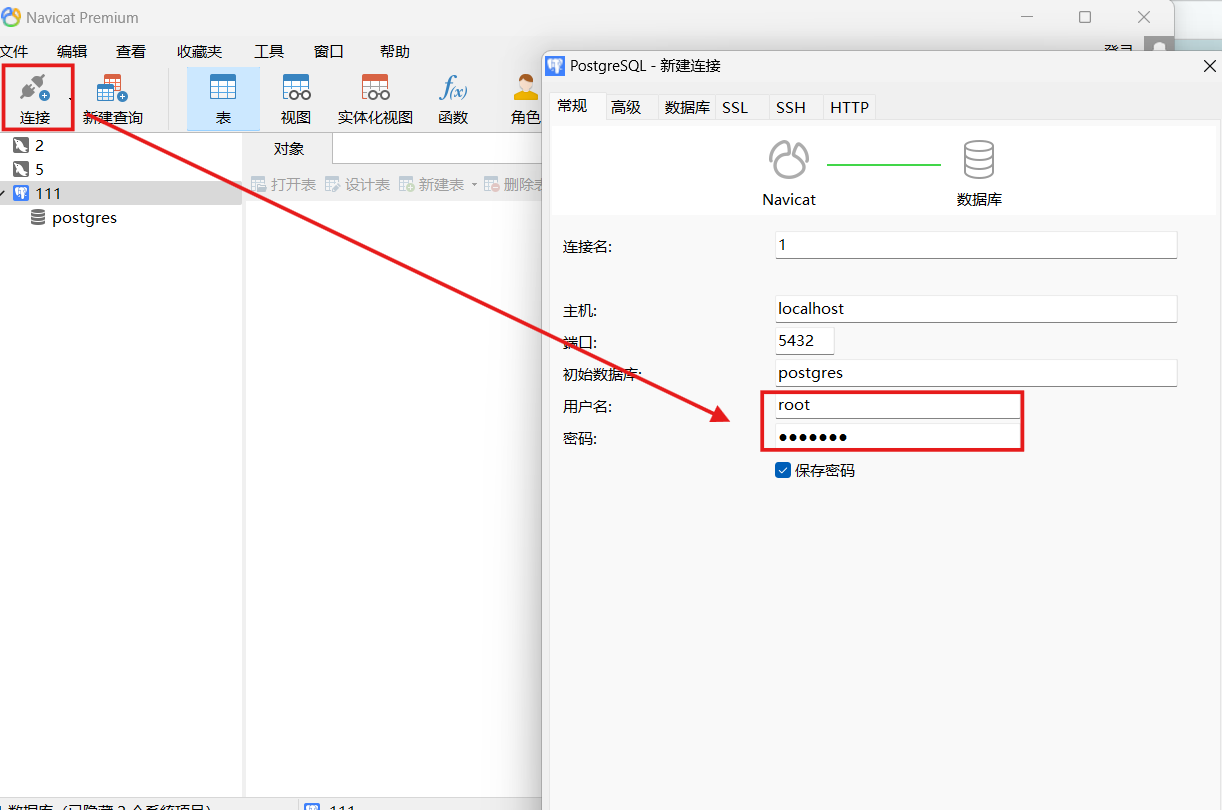This screenshot has height=810, width=1222.
Task: Select the 表 (Table) toolbar icon
Action: [x=223, y=91]
